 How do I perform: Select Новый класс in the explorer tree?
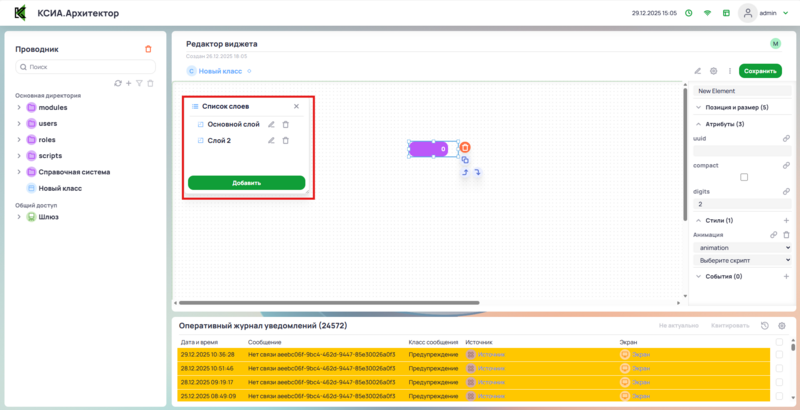click(x=60, y=188)
